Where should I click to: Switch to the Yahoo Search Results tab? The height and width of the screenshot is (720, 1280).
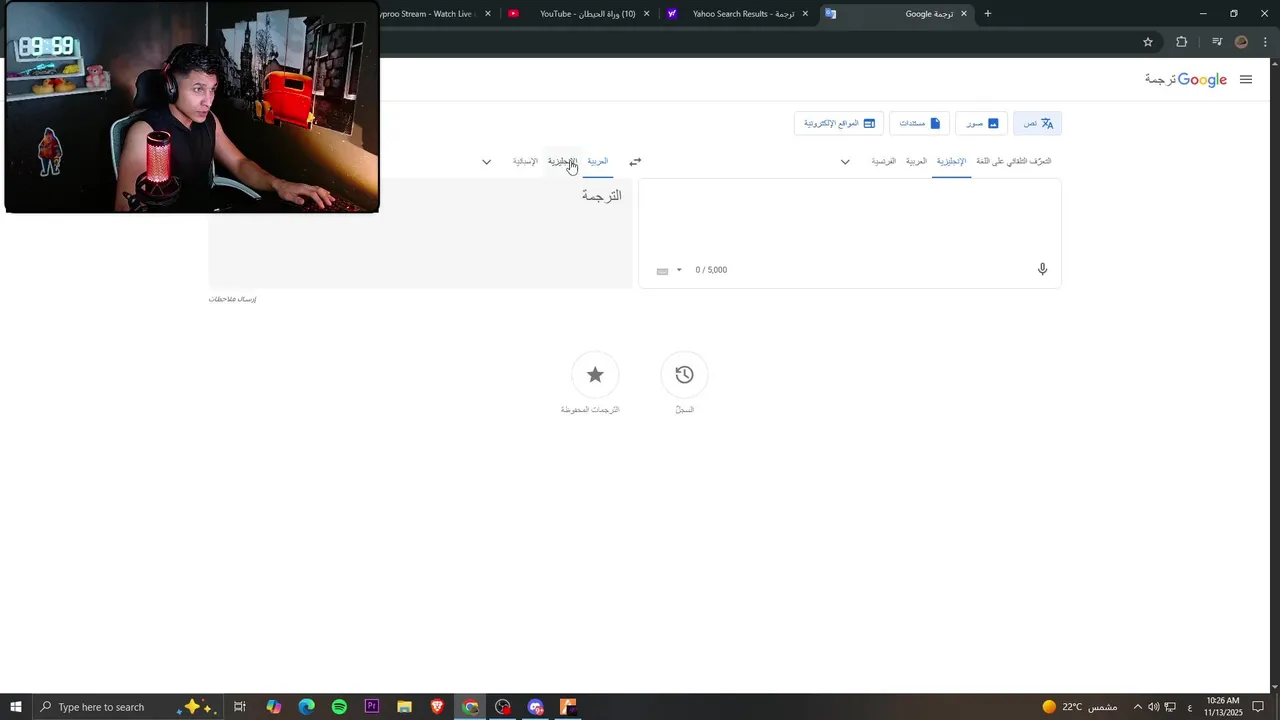tap(737, 14)
